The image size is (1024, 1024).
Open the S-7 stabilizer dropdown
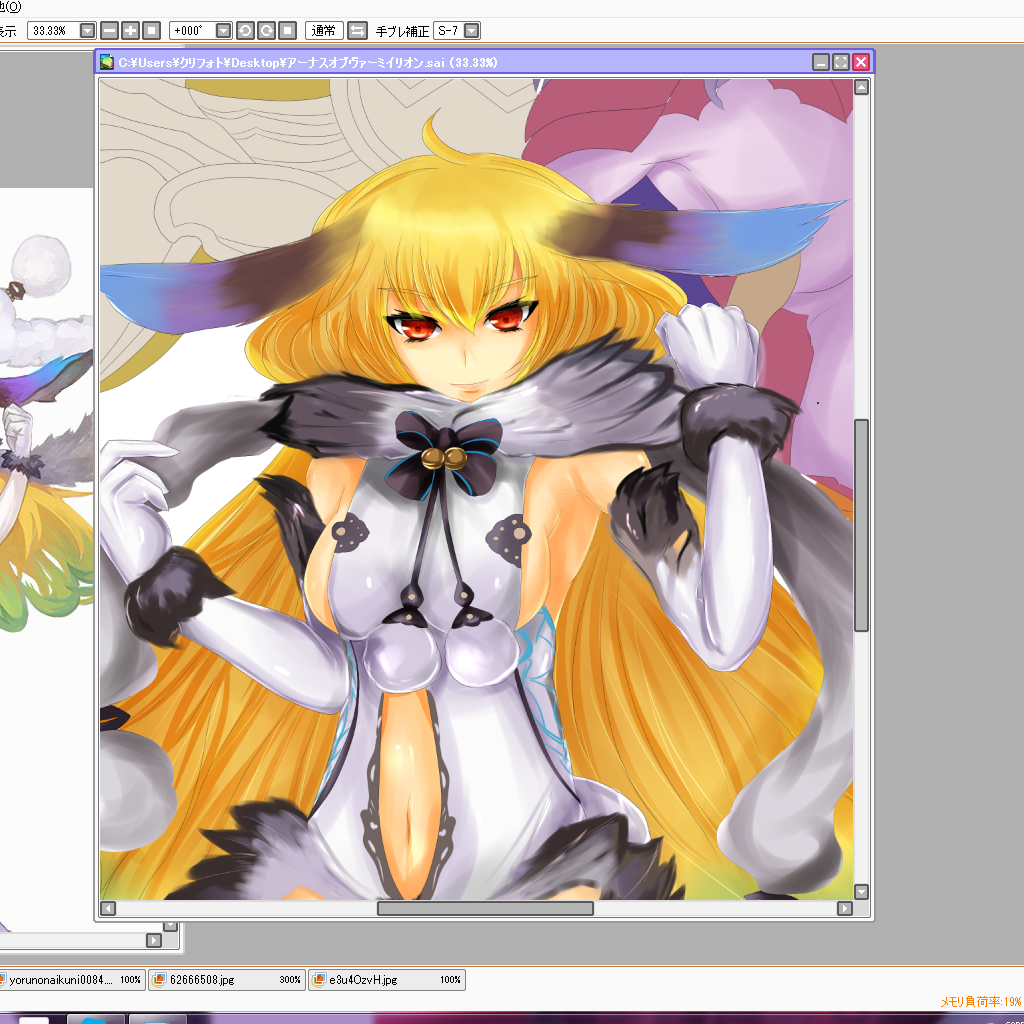[472, 31]
